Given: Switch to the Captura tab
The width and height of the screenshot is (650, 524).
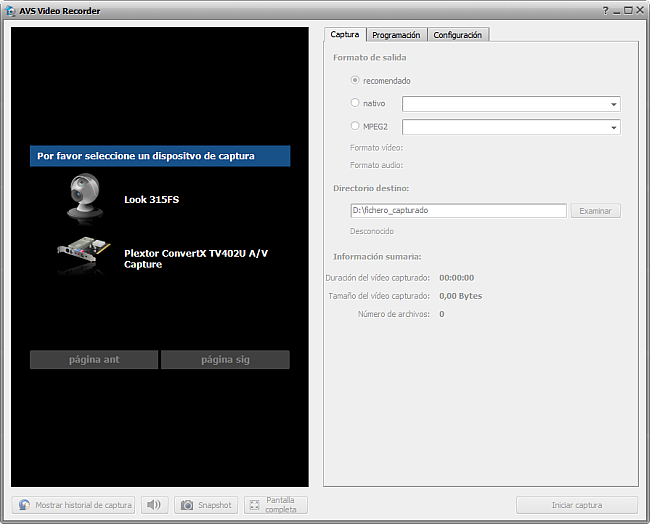Looking at the screenshot, I should pyautogui.click(x=345, y=34).
